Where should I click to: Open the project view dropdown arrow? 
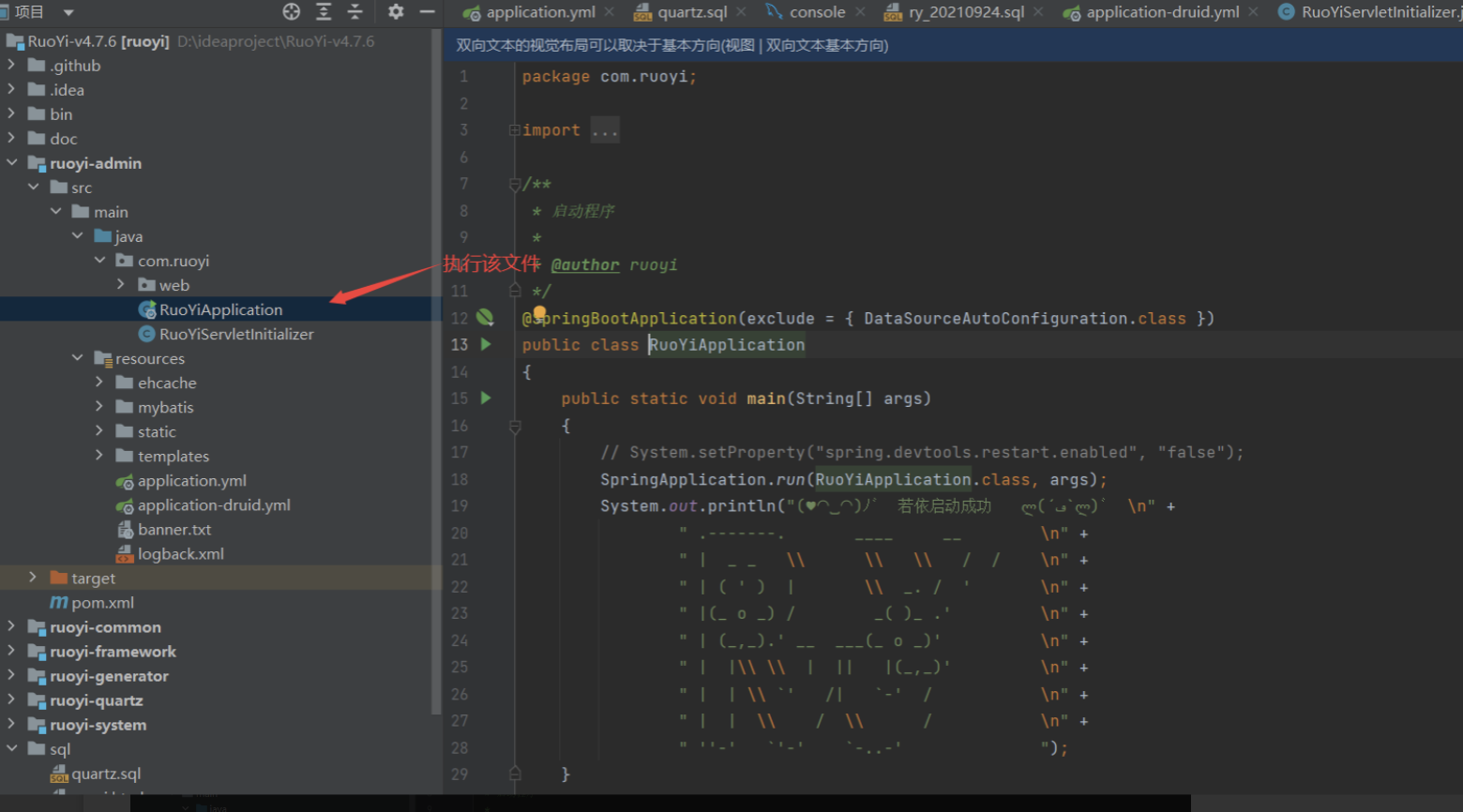pyautogui.click(x=68, y=12)
